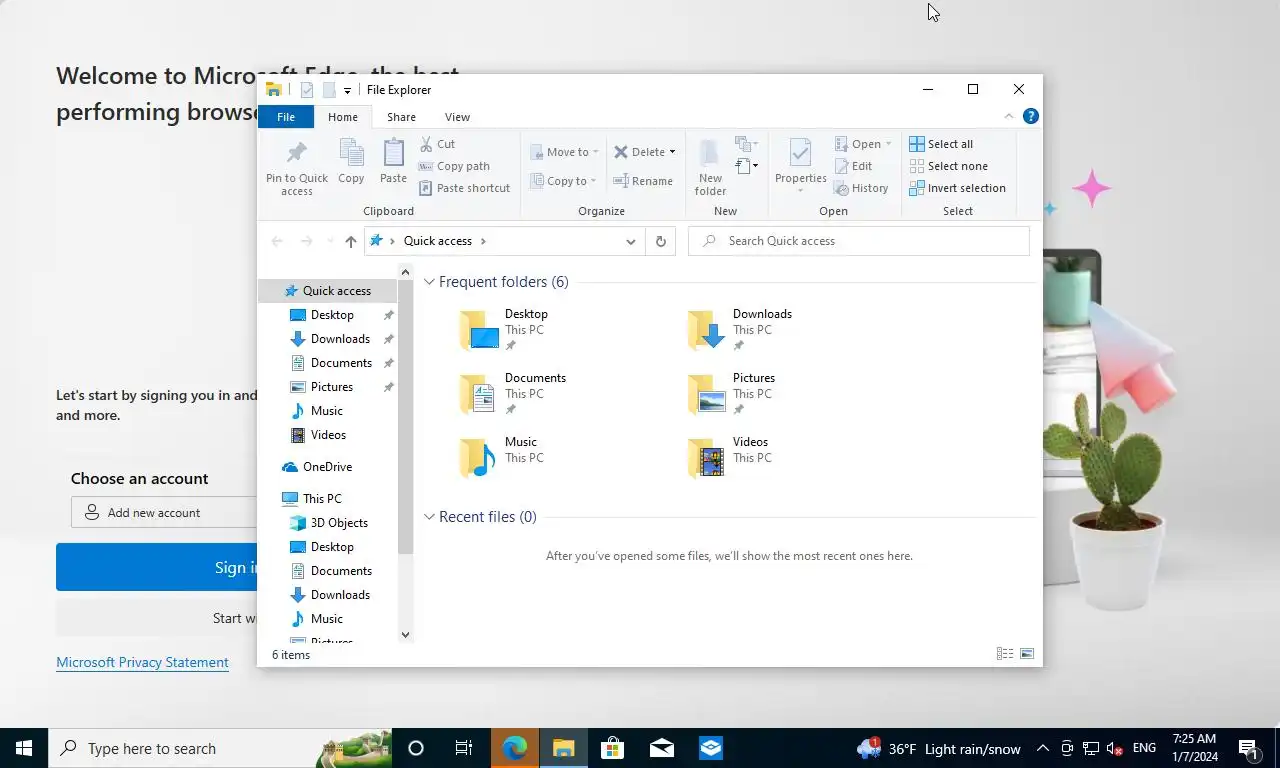Go up one folder level
Viewport: 1280px width, 768px height.
pos(350,241)
